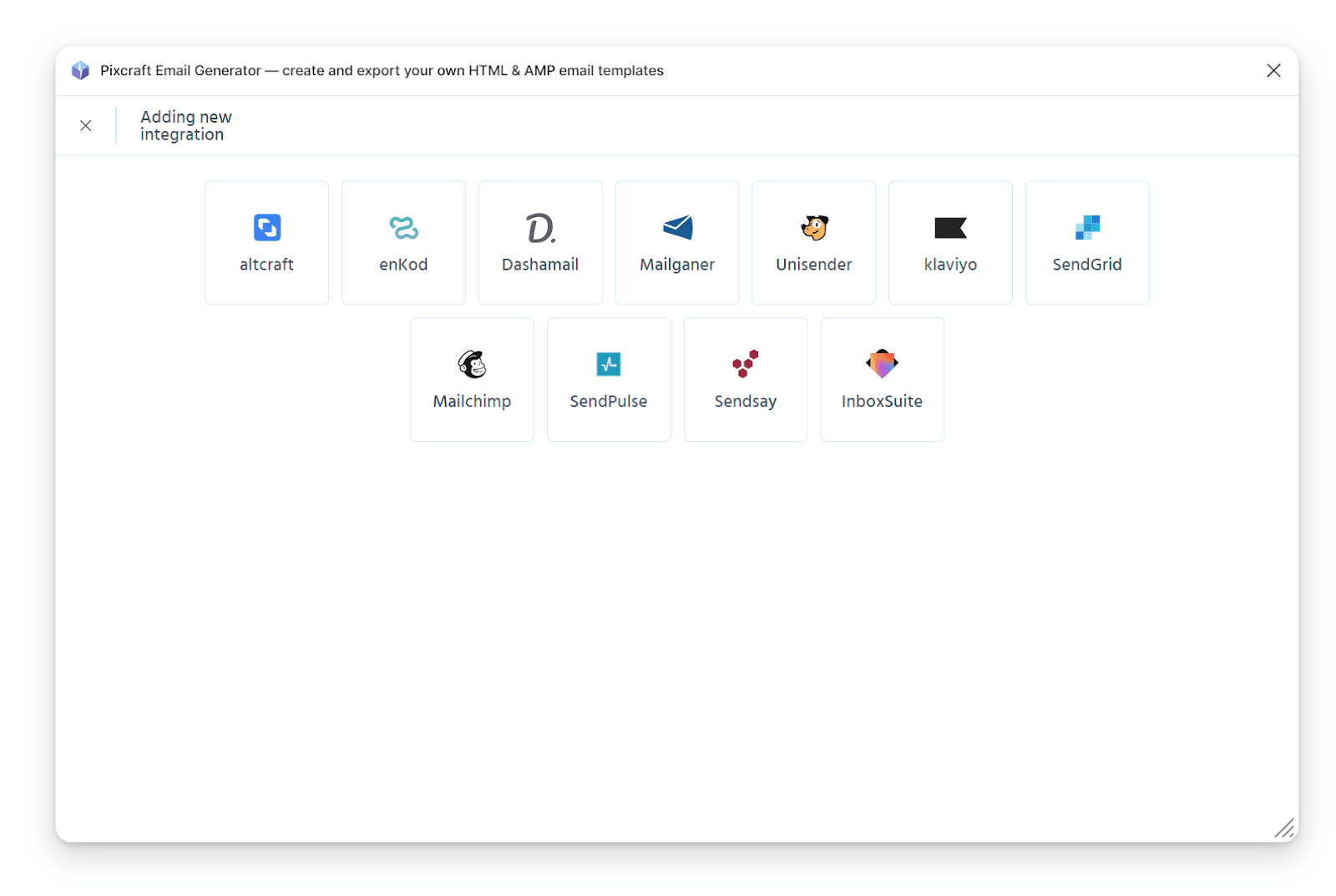
Task: Choose the Unisender dog mascot icon
Action: click(814, 227)
